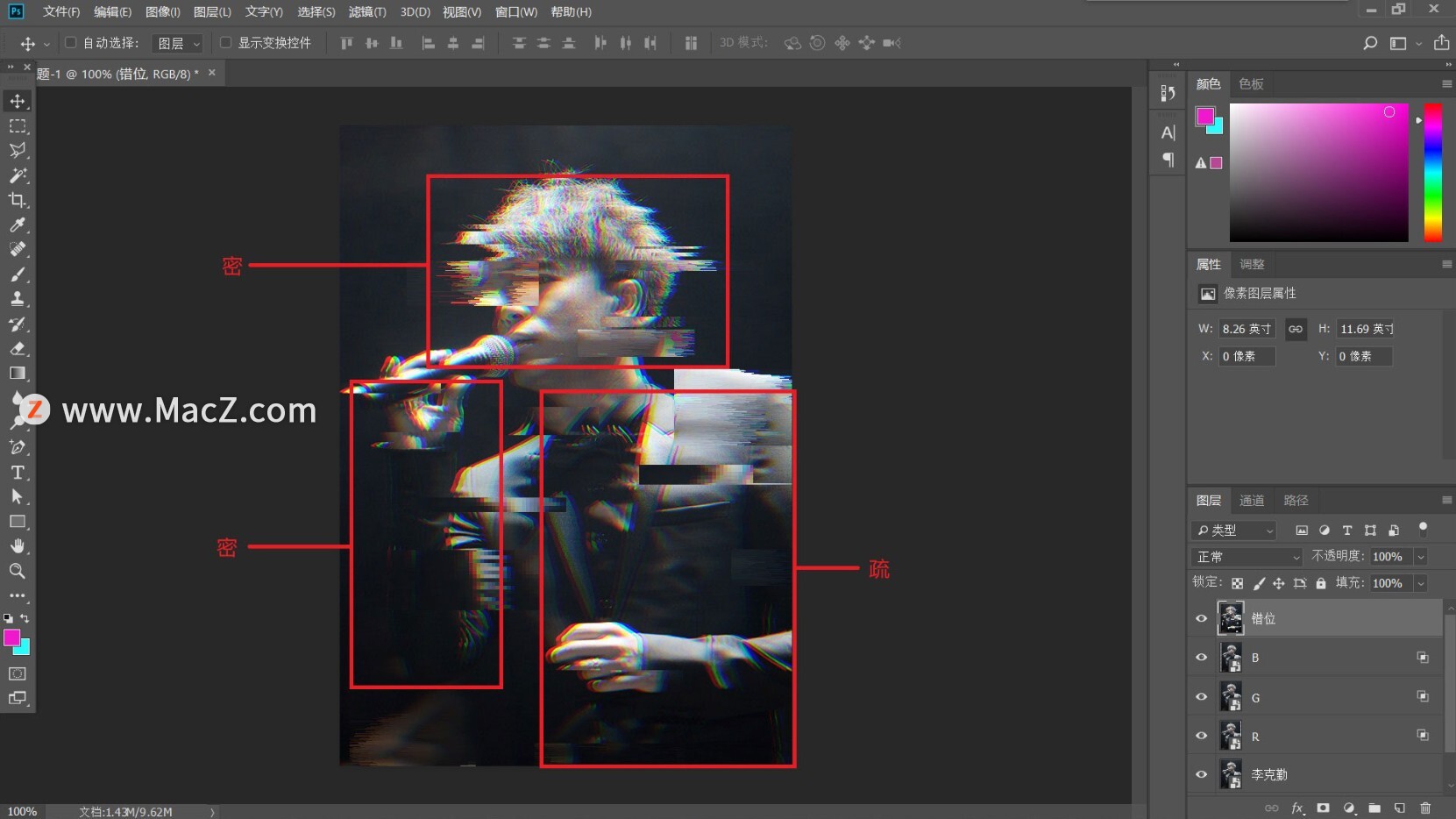Image resolution: width=1456 pixels, height=819 pixels.
Task: Select the Rectangular Marquee tool
Action: tap(18, 126)
